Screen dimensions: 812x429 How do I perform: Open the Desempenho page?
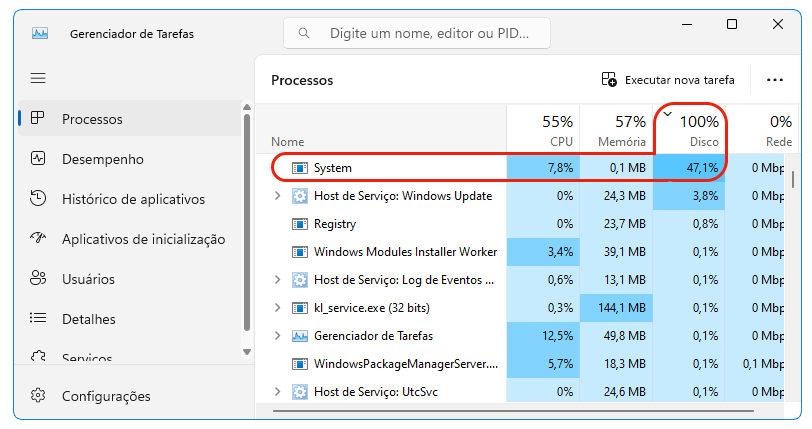pos(130,159)
